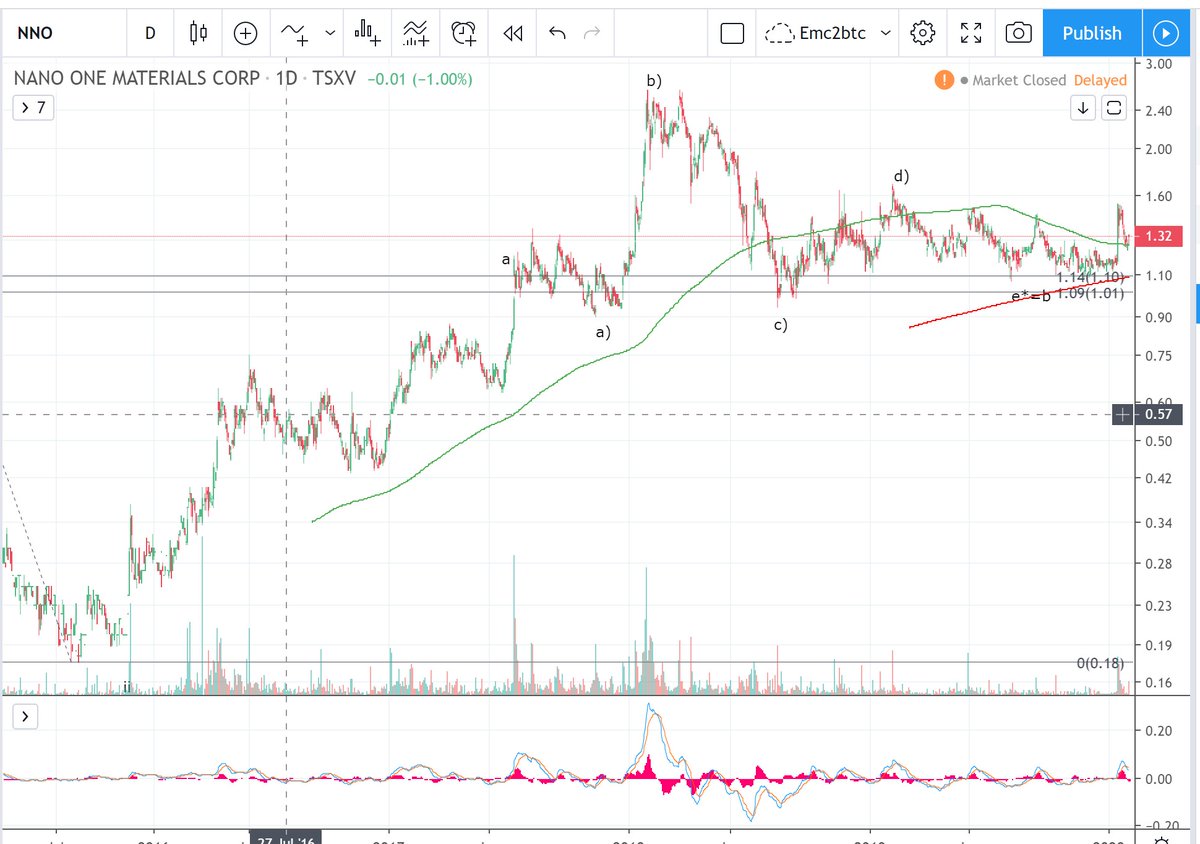
Task: Click the 0(0.18) fib level label
Action: pyautogui.click(x=1100, y=663)
